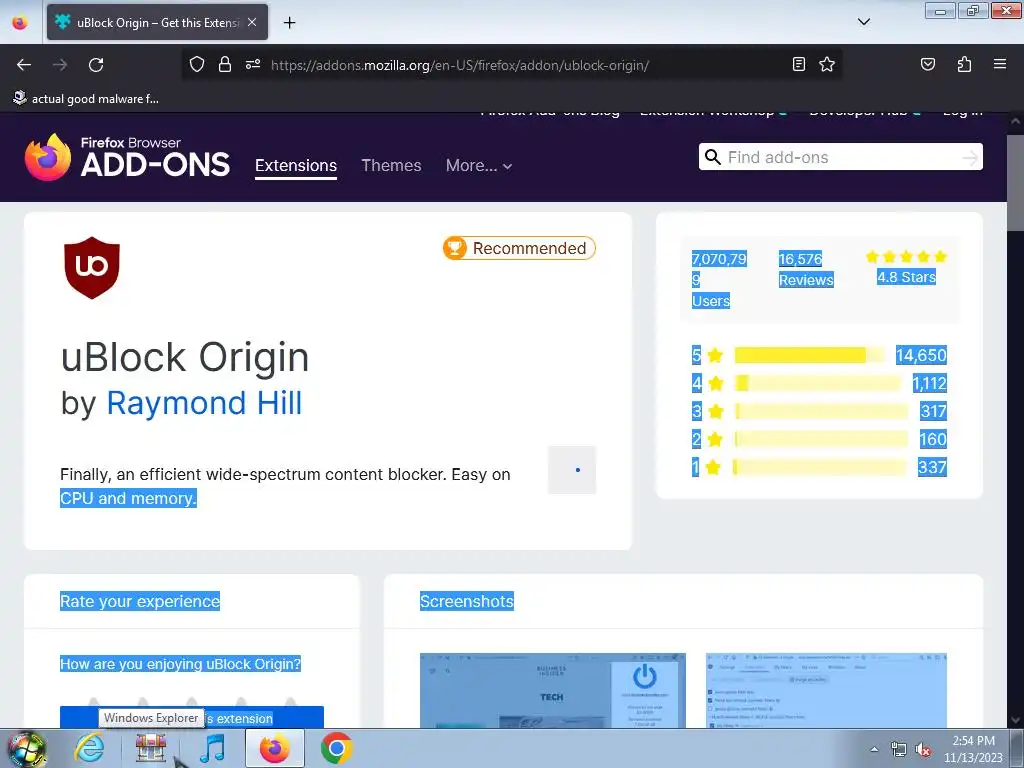Go back with the browser back arrow
The image size is (1024, 768).
tap(24, 65)
